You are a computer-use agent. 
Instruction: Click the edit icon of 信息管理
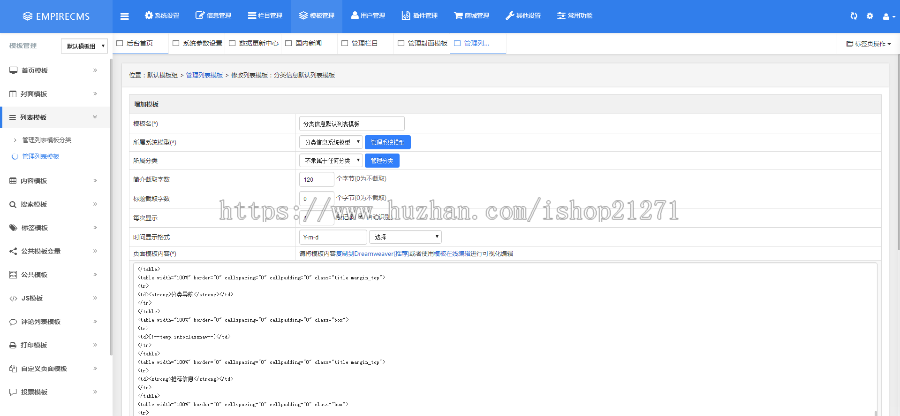tap(200, 16)
